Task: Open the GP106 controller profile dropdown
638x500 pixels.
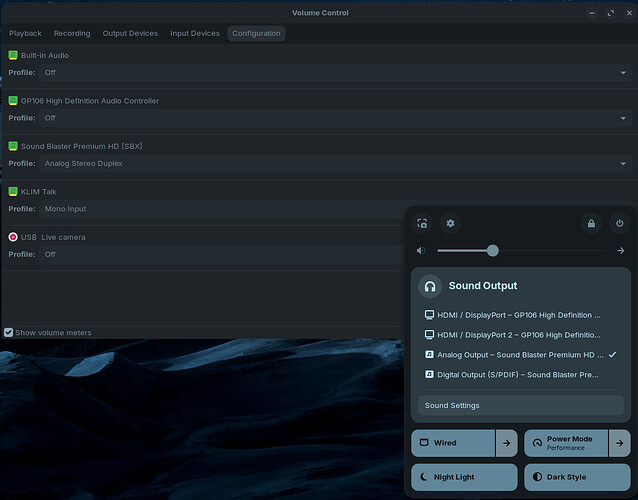Action: (x=335, y=118)
